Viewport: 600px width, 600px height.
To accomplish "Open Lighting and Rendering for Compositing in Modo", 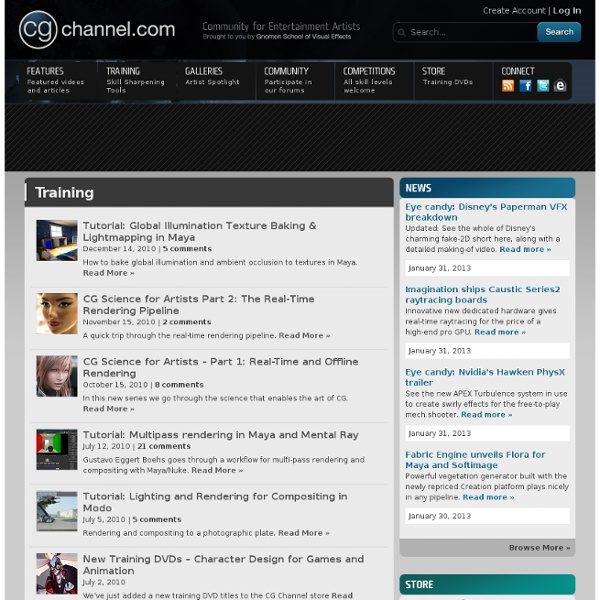I will coord(215,502).
